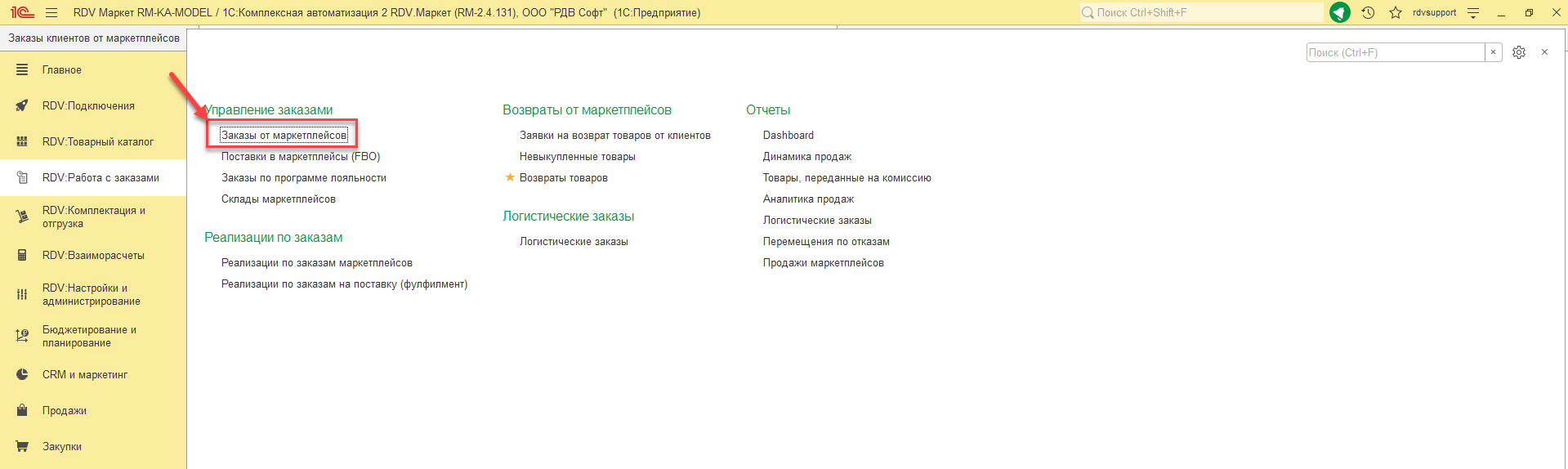Click the RDV:Работа с заказами document icon
Image resolution: width=1568 pixels, height=469 pixels.
pos(22,178)
